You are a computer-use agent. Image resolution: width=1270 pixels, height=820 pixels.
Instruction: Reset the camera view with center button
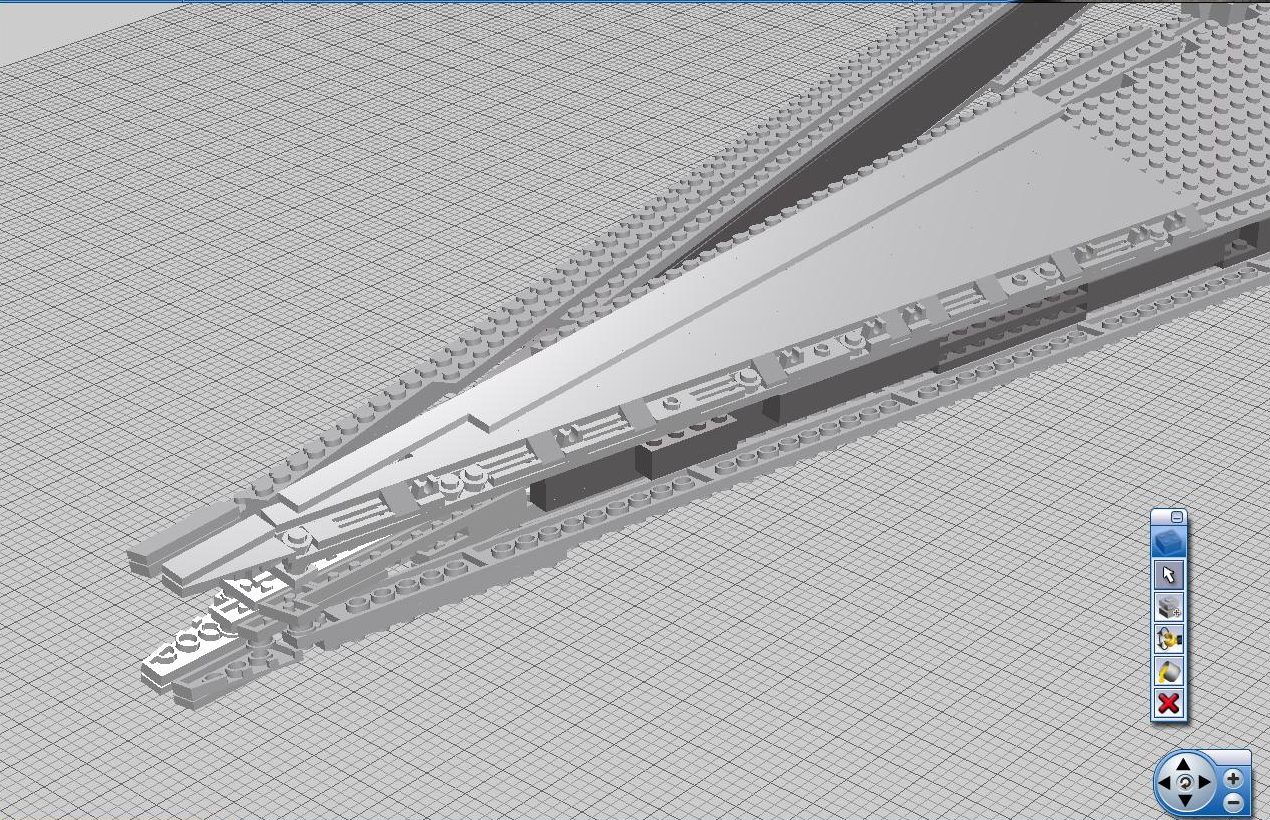(x=1185, y=783)
